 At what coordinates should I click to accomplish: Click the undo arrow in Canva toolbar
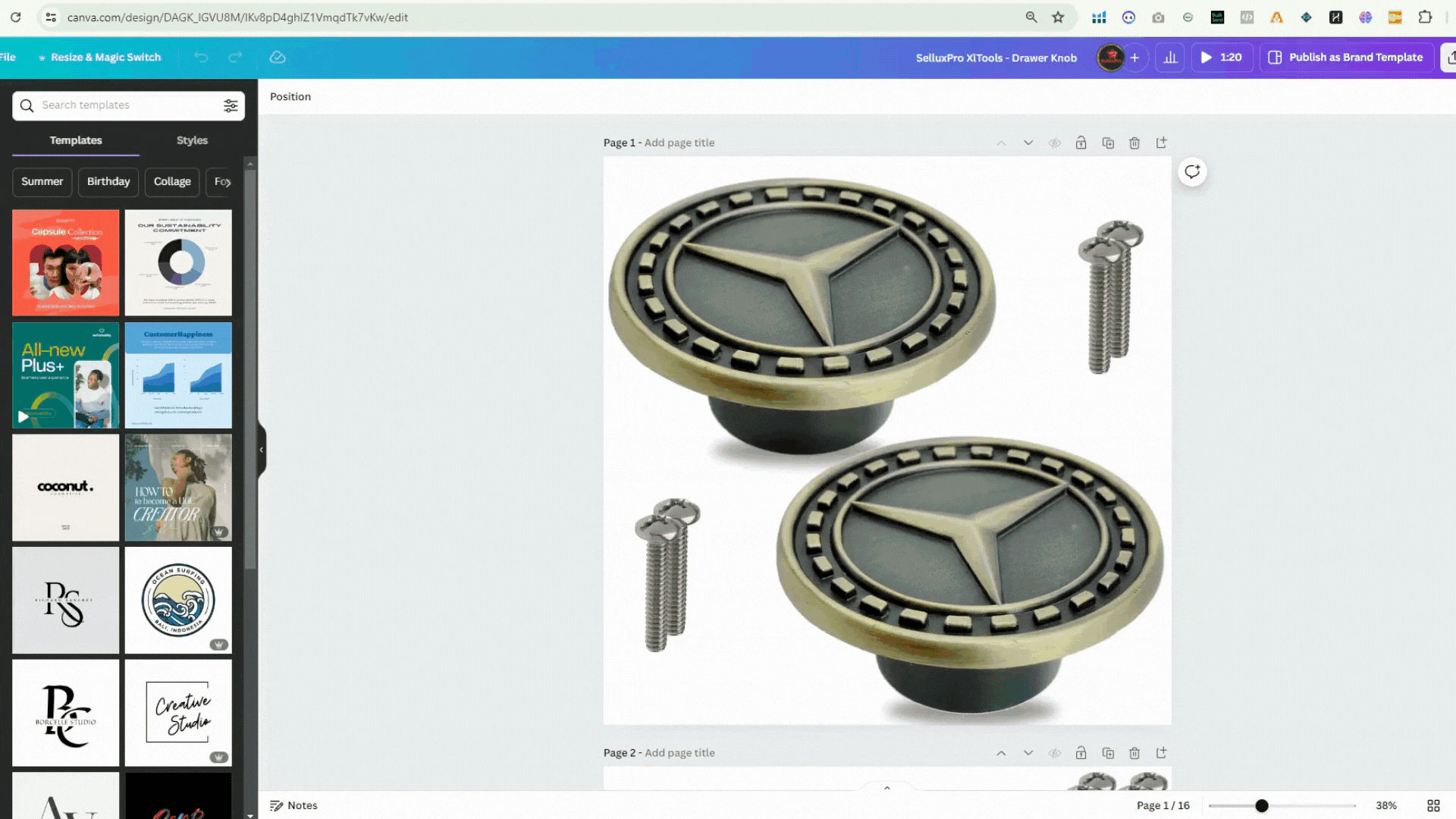coord(201,57)
